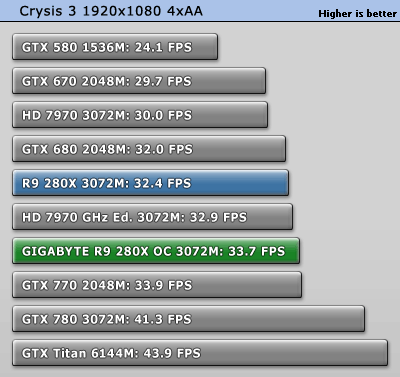The image size is (400, 377).
Task: Click the Crysis 3 1920x1080 4xAA title
Action: 111,11
